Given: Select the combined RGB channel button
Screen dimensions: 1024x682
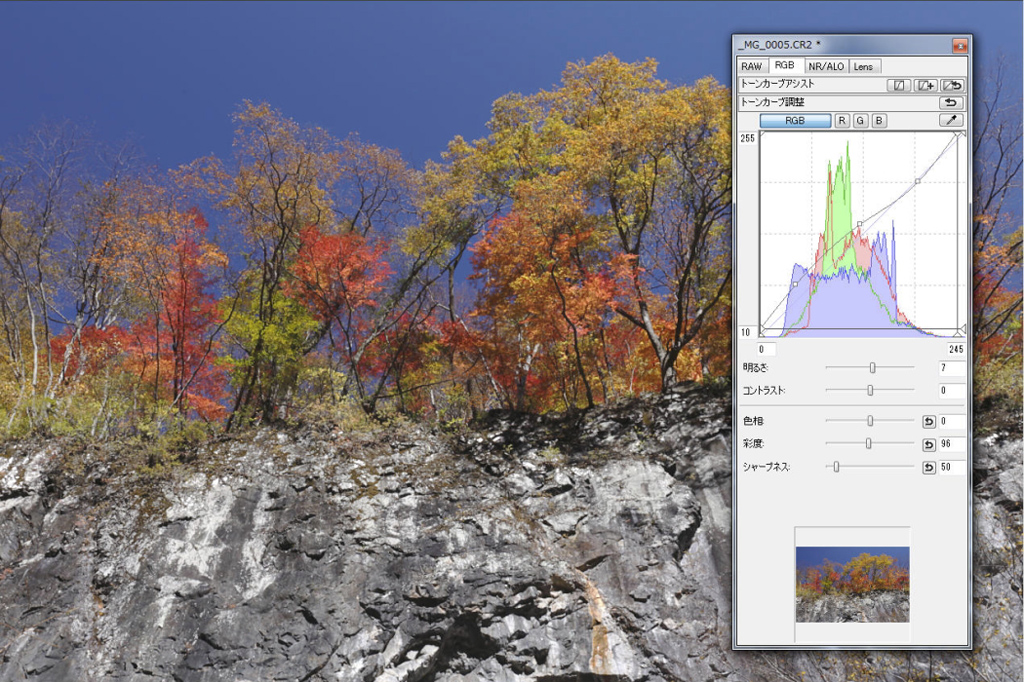Looking at the screenshot, I should (x=795, y=120).
